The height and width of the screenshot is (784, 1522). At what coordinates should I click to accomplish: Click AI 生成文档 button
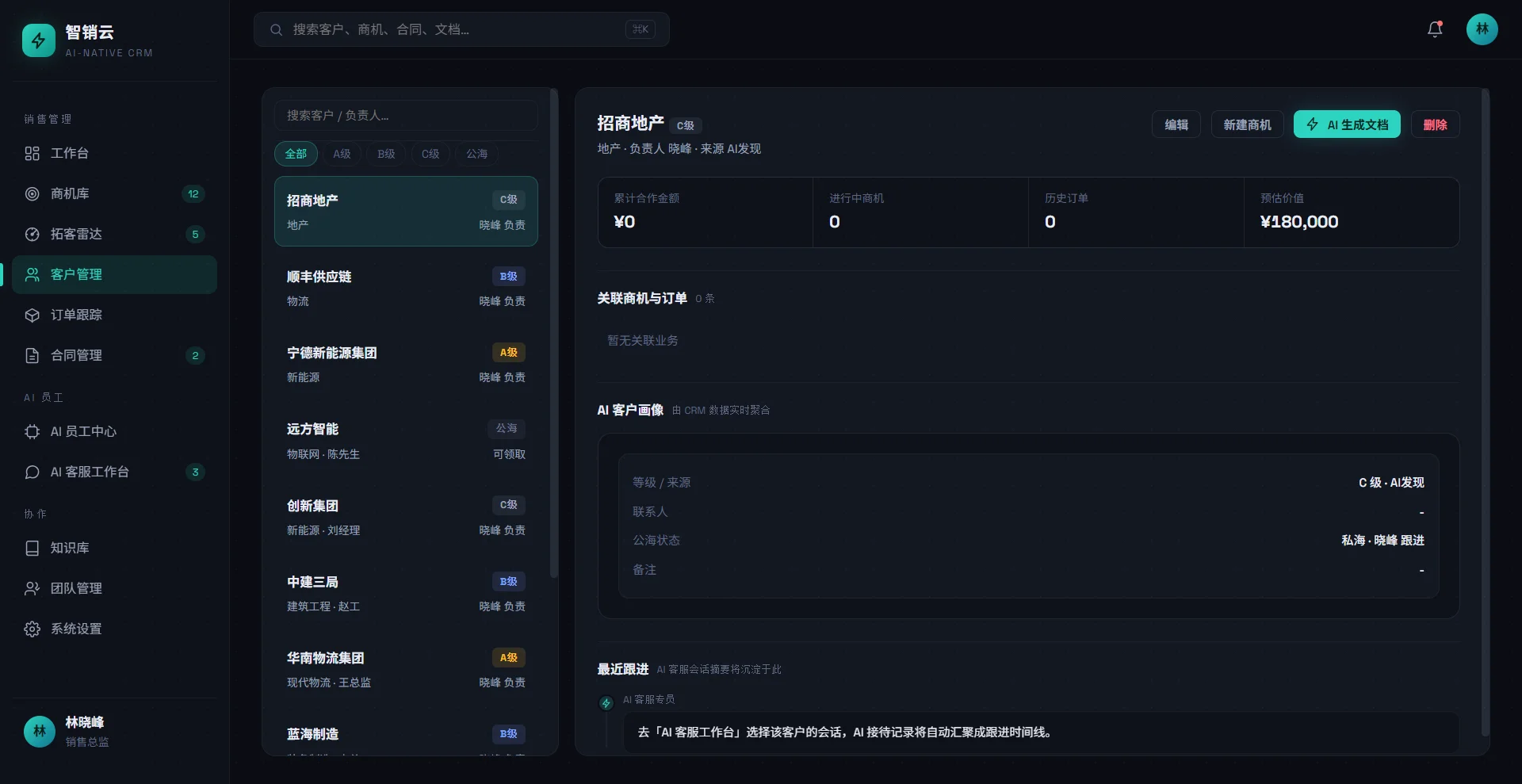(1347, 124)
